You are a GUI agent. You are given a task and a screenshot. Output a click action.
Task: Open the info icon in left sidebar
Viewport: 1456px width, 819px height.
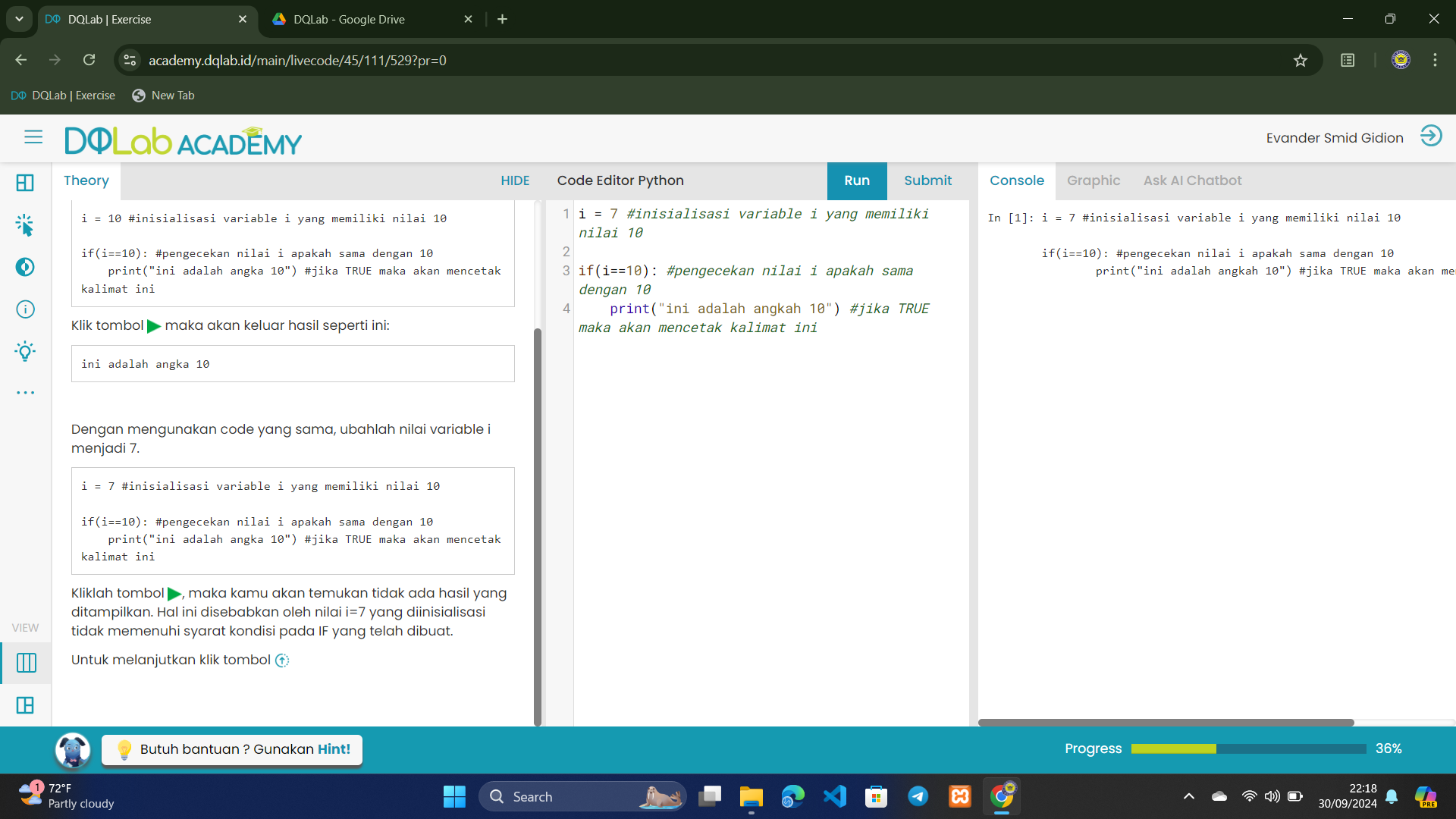pos(25,309)
